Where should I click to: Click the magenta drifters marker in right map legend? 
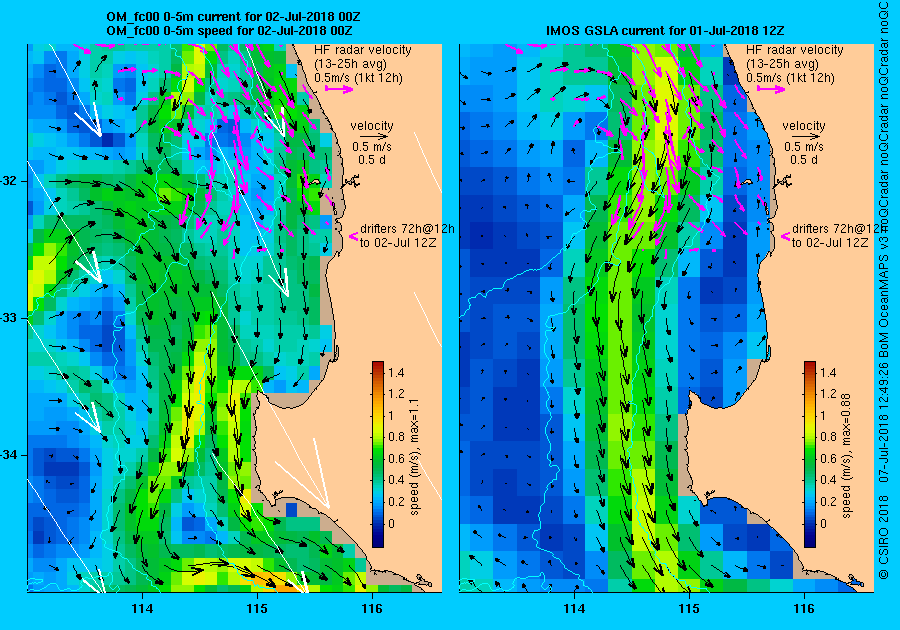tap(785, 236)
